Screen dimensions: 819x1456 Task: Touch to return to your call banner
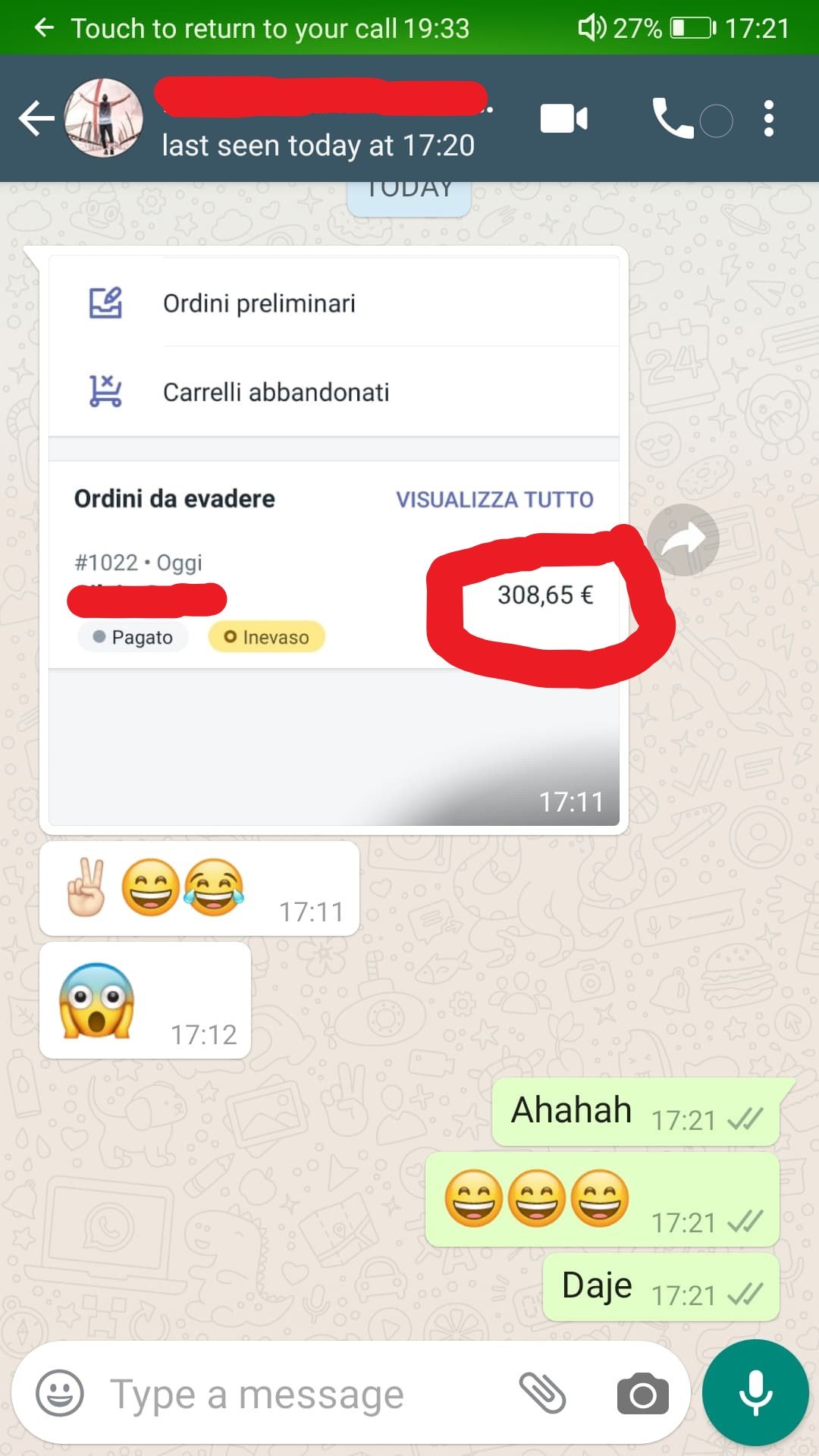(x=252, y=28)
